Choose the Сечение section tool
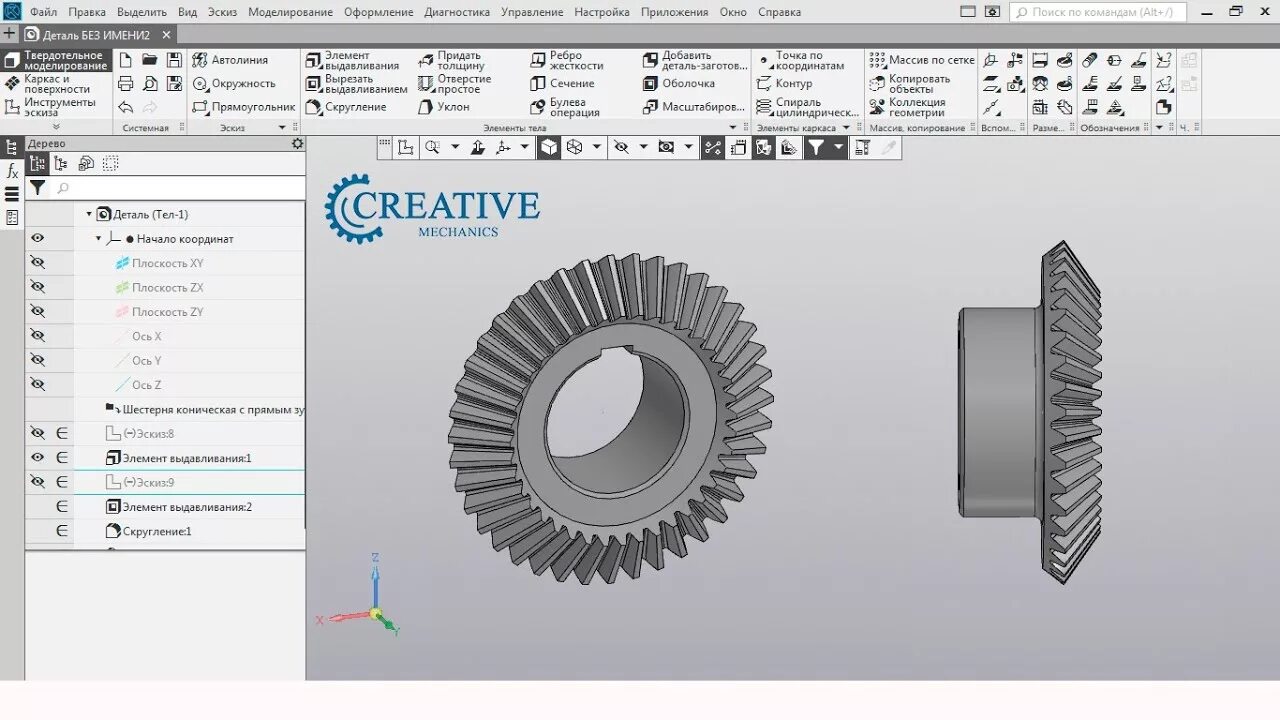This screenshot has height=720, width=1280. click(x=562, y=84)
